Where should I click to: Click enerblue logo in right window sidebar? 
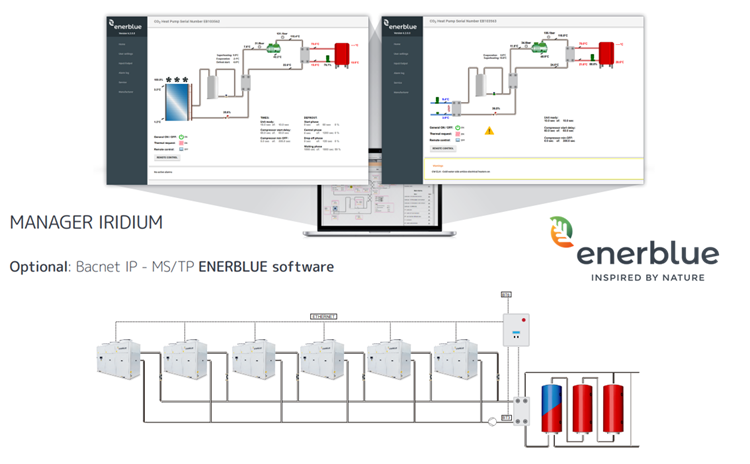[400, 24]
